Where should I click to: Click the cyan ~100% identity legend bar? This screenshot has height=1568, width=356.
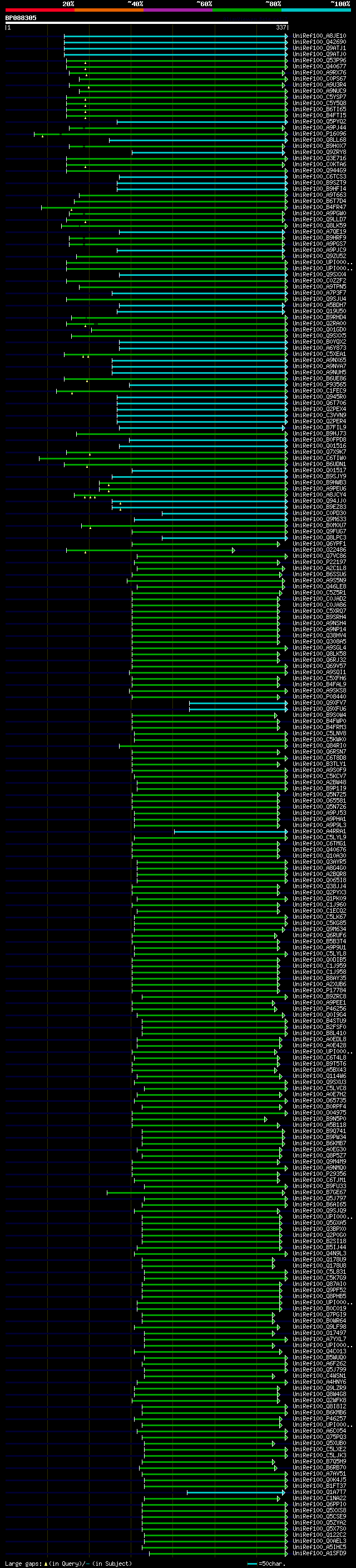tap(316, 10)
